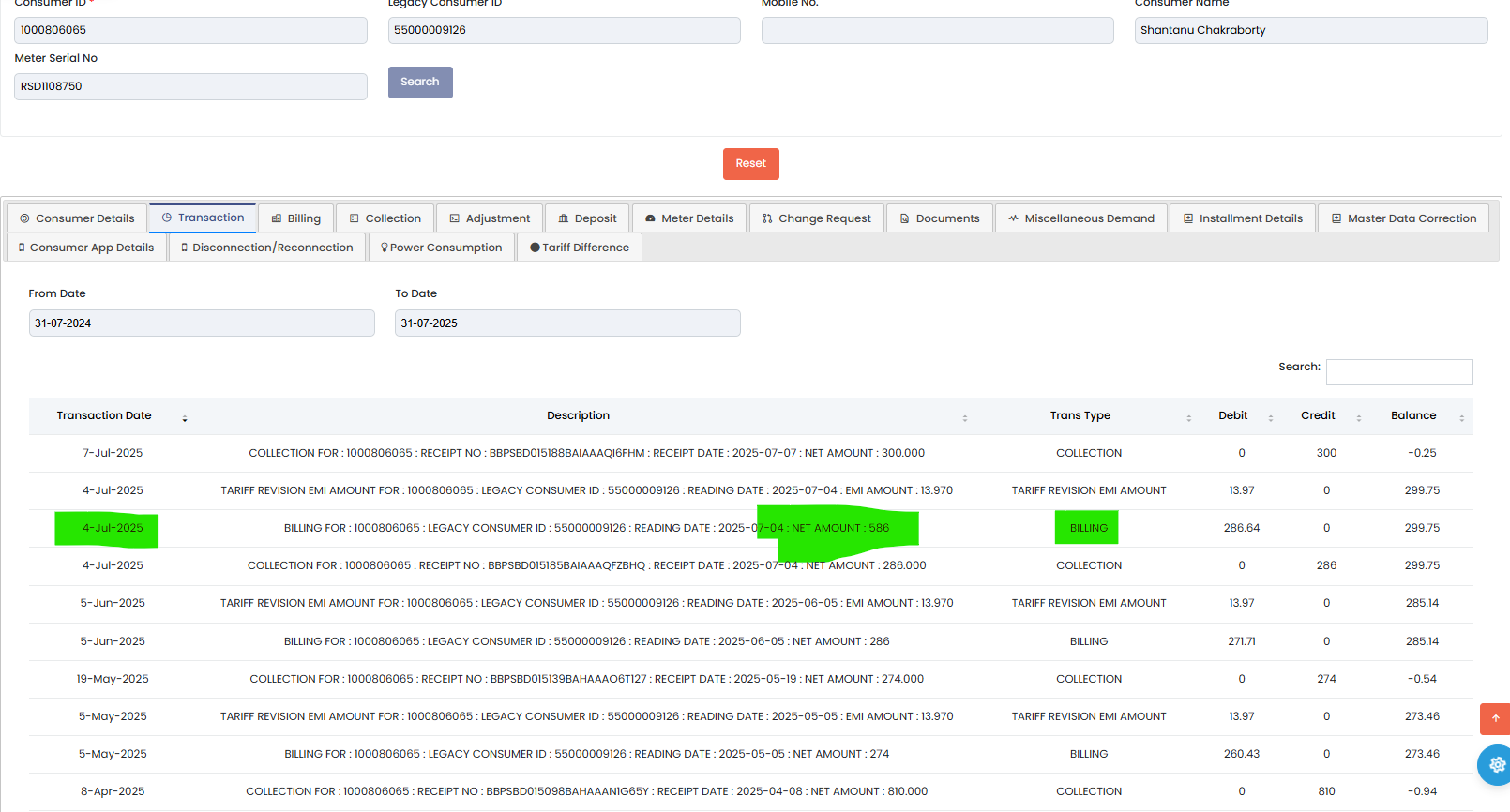Sort by Transaction Date column arrow

[x=185, y=418]
